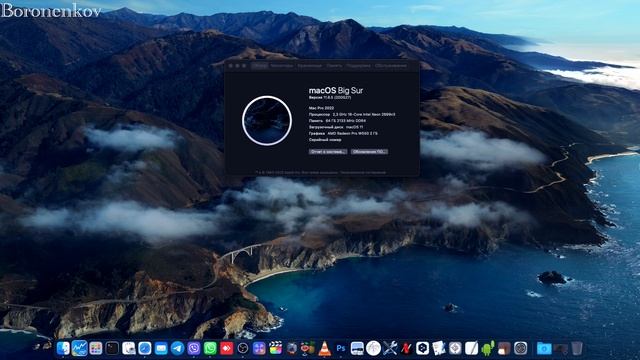Image resolution: width=640 pixels, height=360 pixels.
Task: Open Final Cut Pro clapperboard icon
Action: tap(276, 348)
